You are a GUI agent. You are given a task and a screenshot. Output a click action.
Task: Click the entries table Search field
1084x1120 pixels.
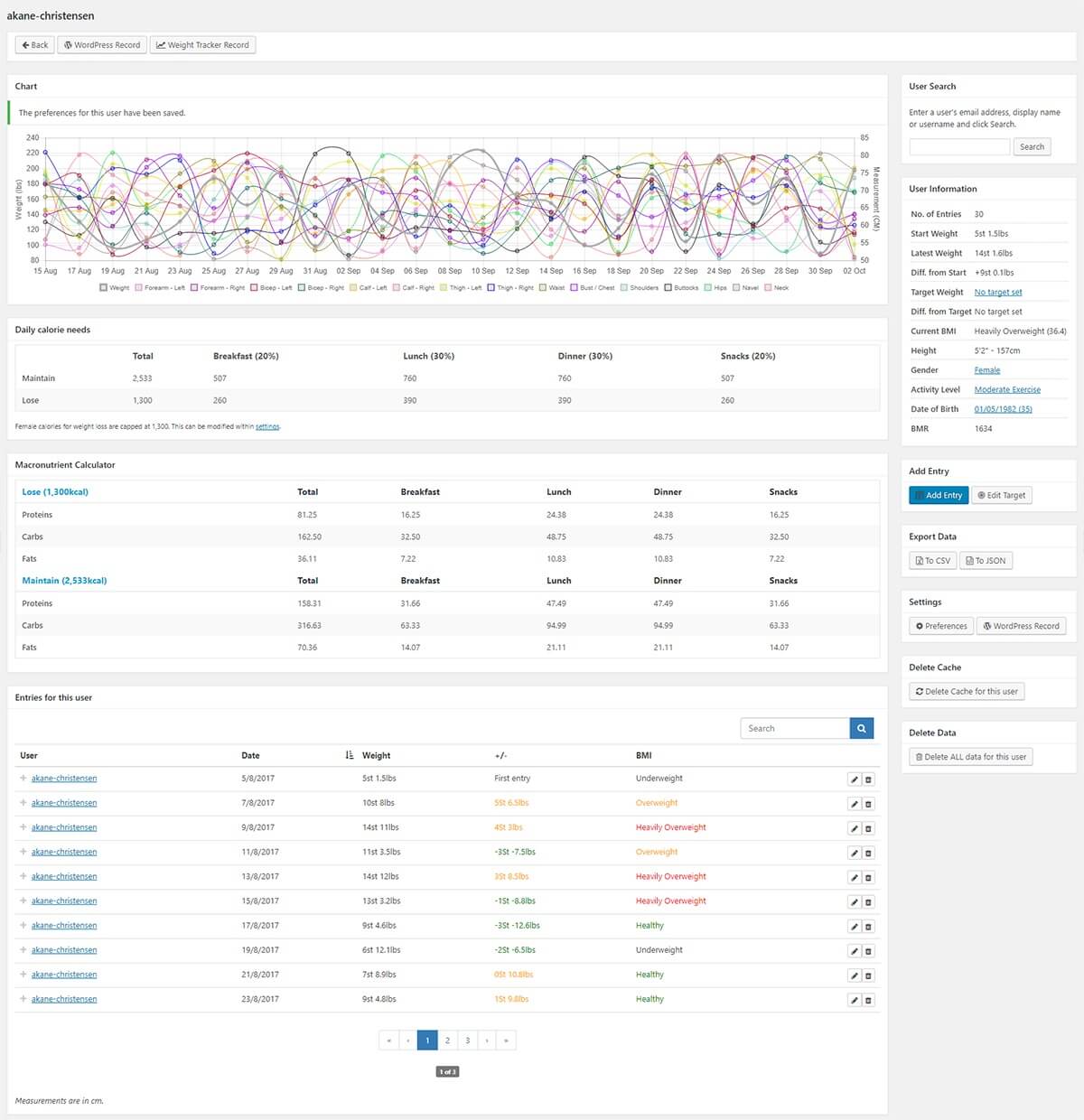[795, 728]
